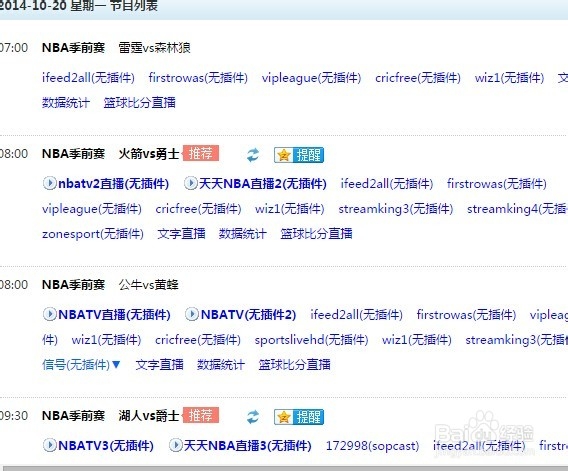Open firstrowas(无插件) for 火箭vs勇士
The image size is (568, 471).
click(x=497, y=183)
